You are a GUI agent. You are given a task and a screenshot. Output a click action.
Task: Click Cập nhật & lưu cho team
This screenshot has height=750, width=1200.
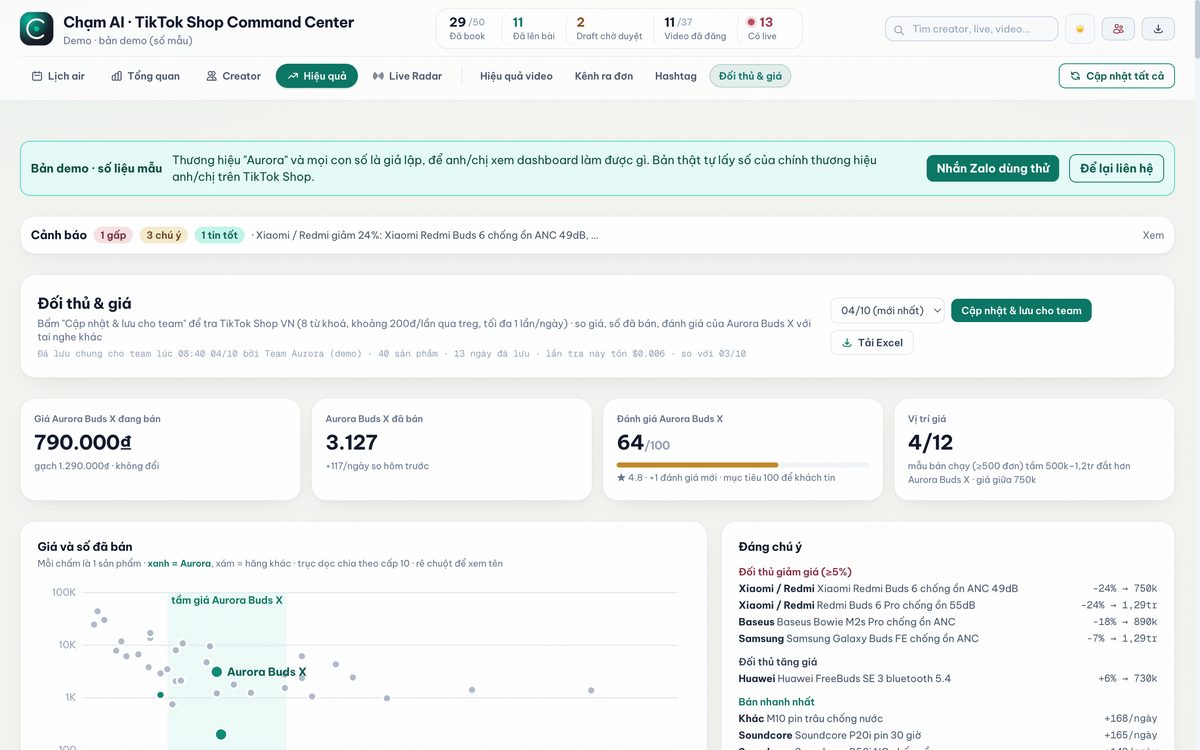tap(1021, 310)
